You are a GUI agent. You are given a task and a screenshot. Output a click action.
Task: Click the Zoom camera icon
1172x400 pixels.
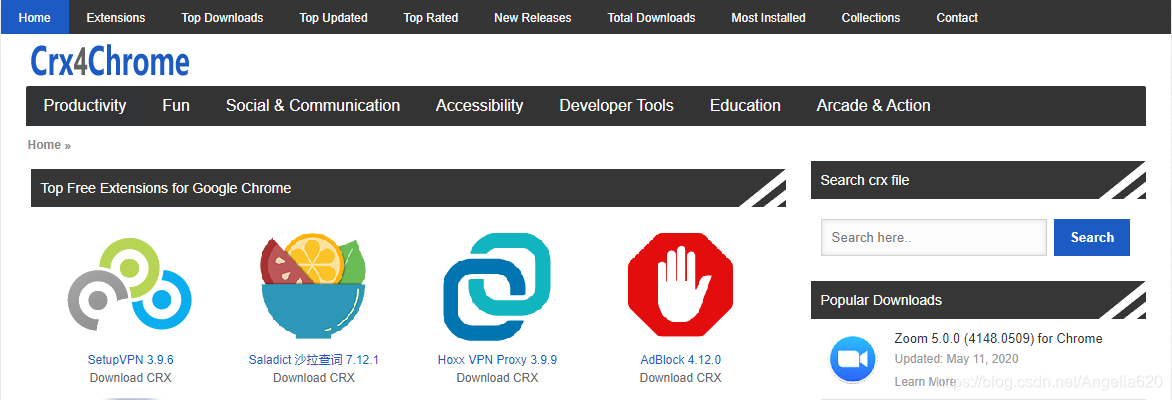tap(853, 359)
